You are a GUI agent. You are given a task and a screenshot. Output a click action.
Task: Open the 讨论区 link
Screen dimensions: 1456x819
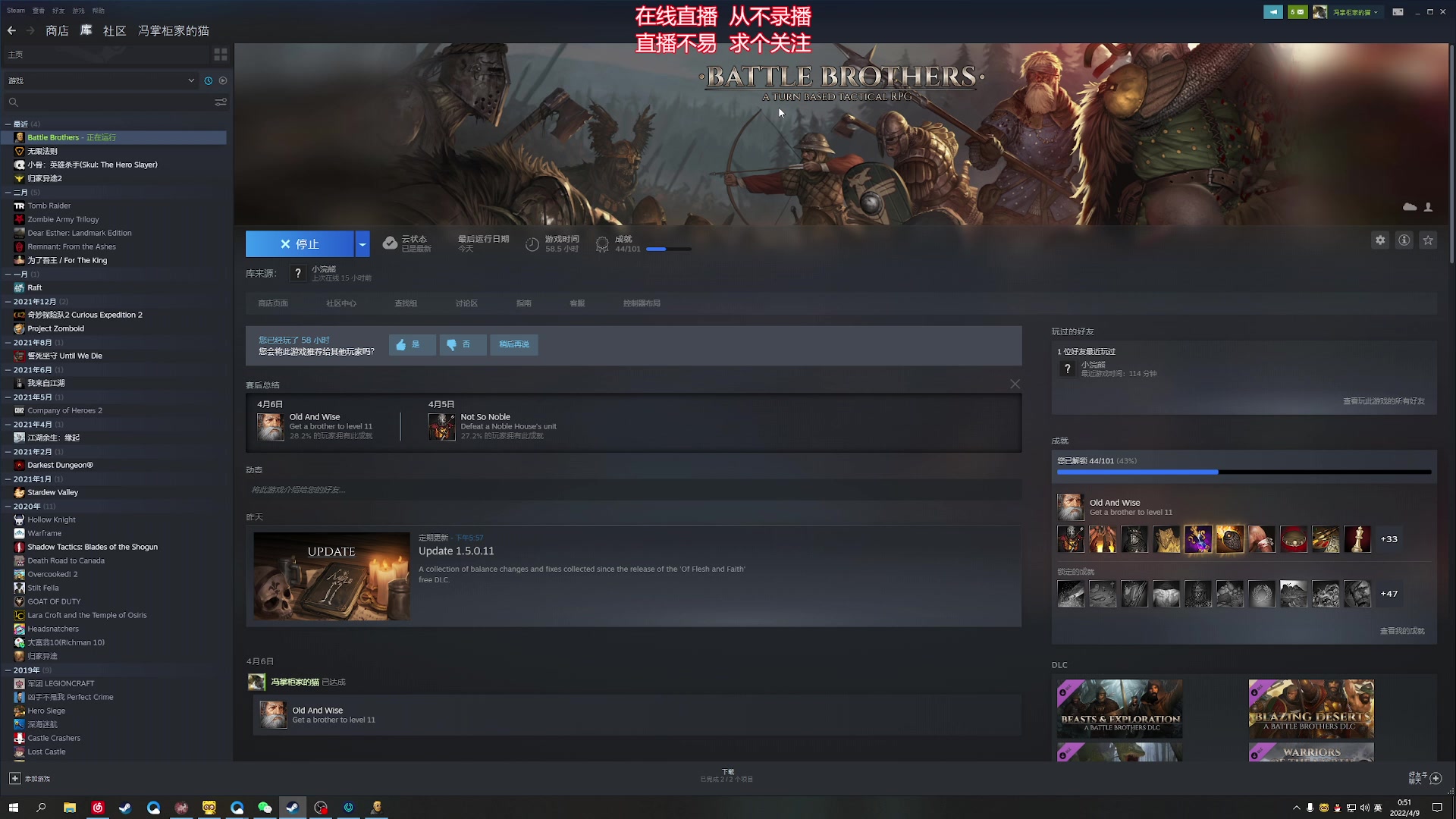[x=466, y=303]
